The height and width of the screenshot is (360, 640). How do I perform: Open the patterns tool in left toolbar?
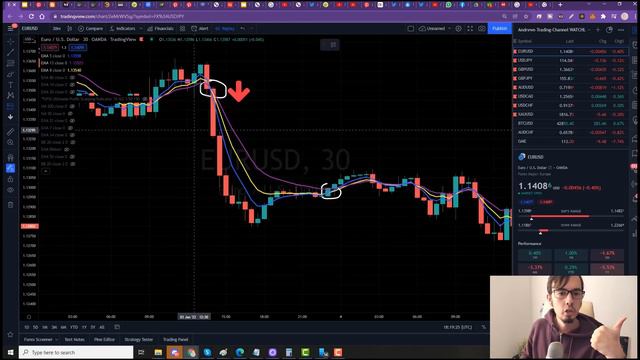(x=11, y=95)
